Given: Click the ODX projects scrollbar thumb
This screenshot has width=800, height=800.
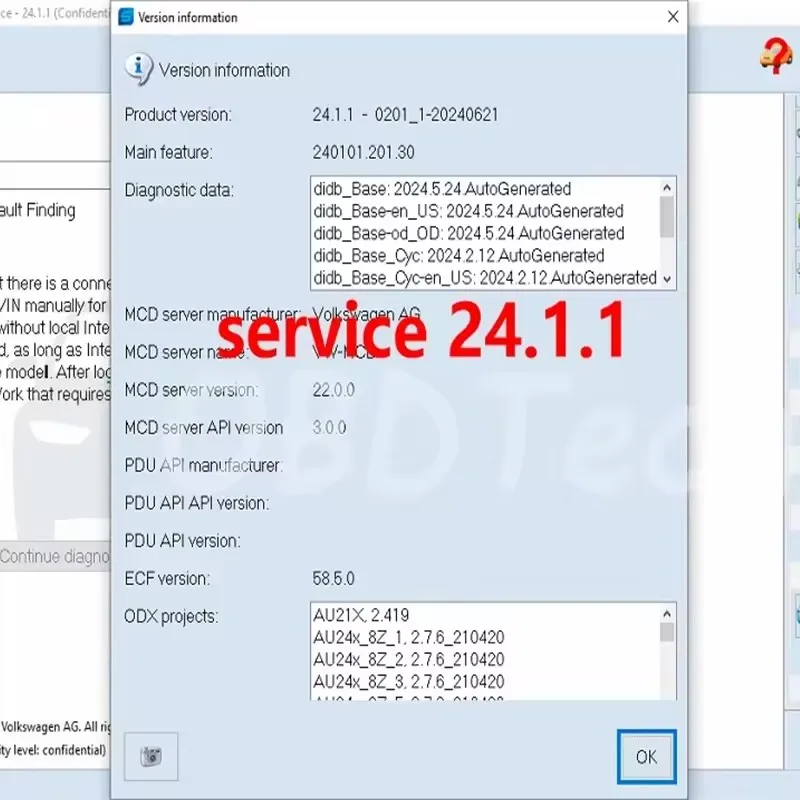Looking at the screenshot, I should tap(666, 632).
